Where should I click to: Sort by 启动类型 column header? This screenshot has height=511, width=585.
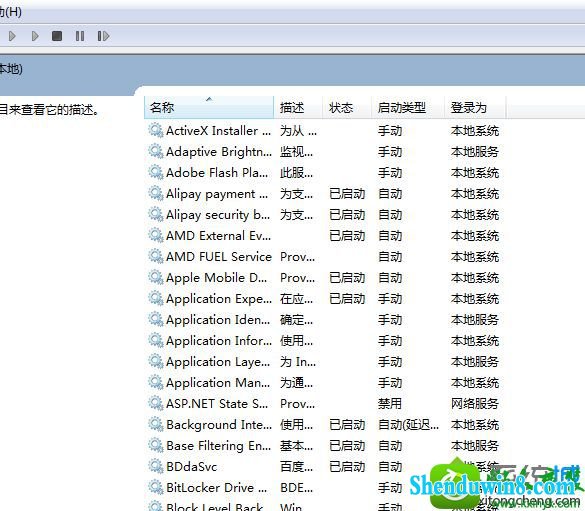pyautogui.click(x=408, y=107)
